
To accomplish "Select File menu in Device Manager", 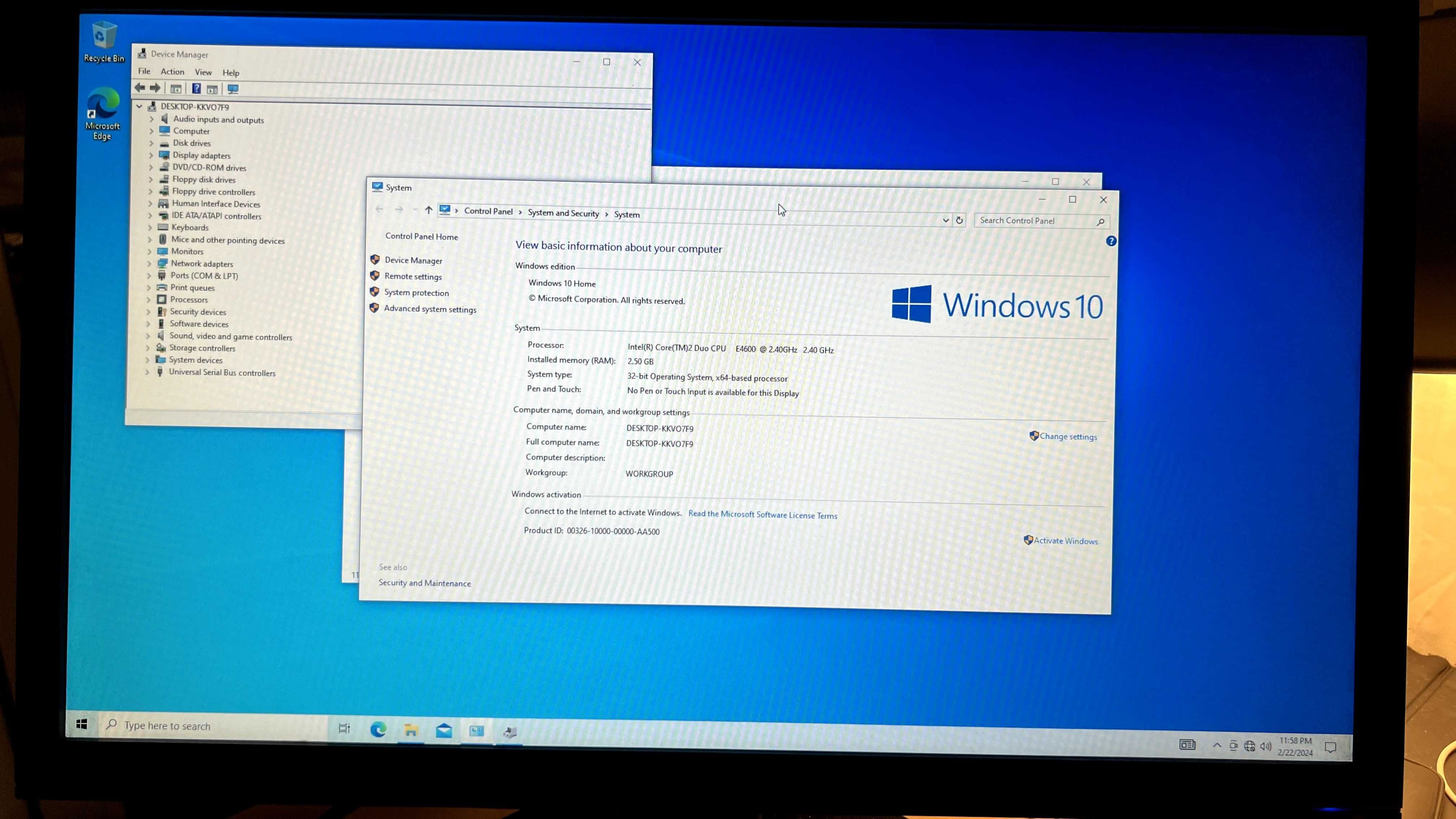I will tap(144, 71).
